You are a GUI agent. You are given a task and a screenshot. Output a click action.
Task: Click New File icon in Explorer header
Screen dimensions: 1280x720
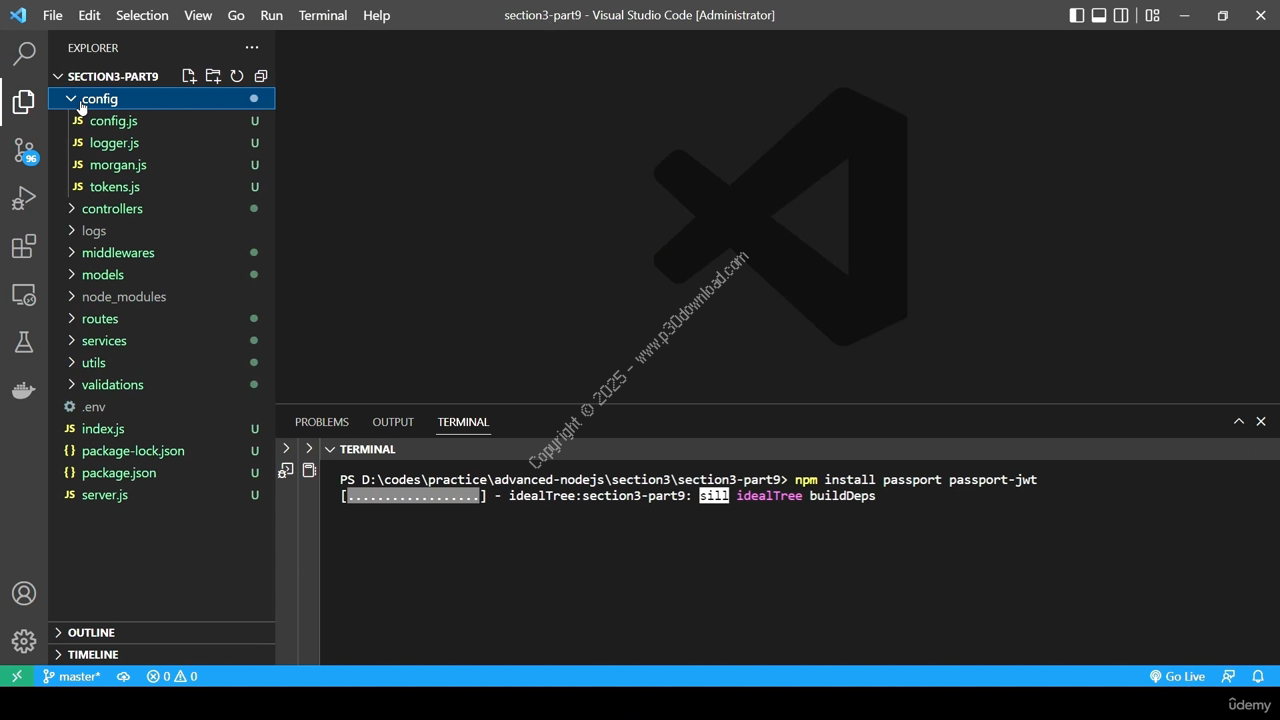click(x=189, y=76)
